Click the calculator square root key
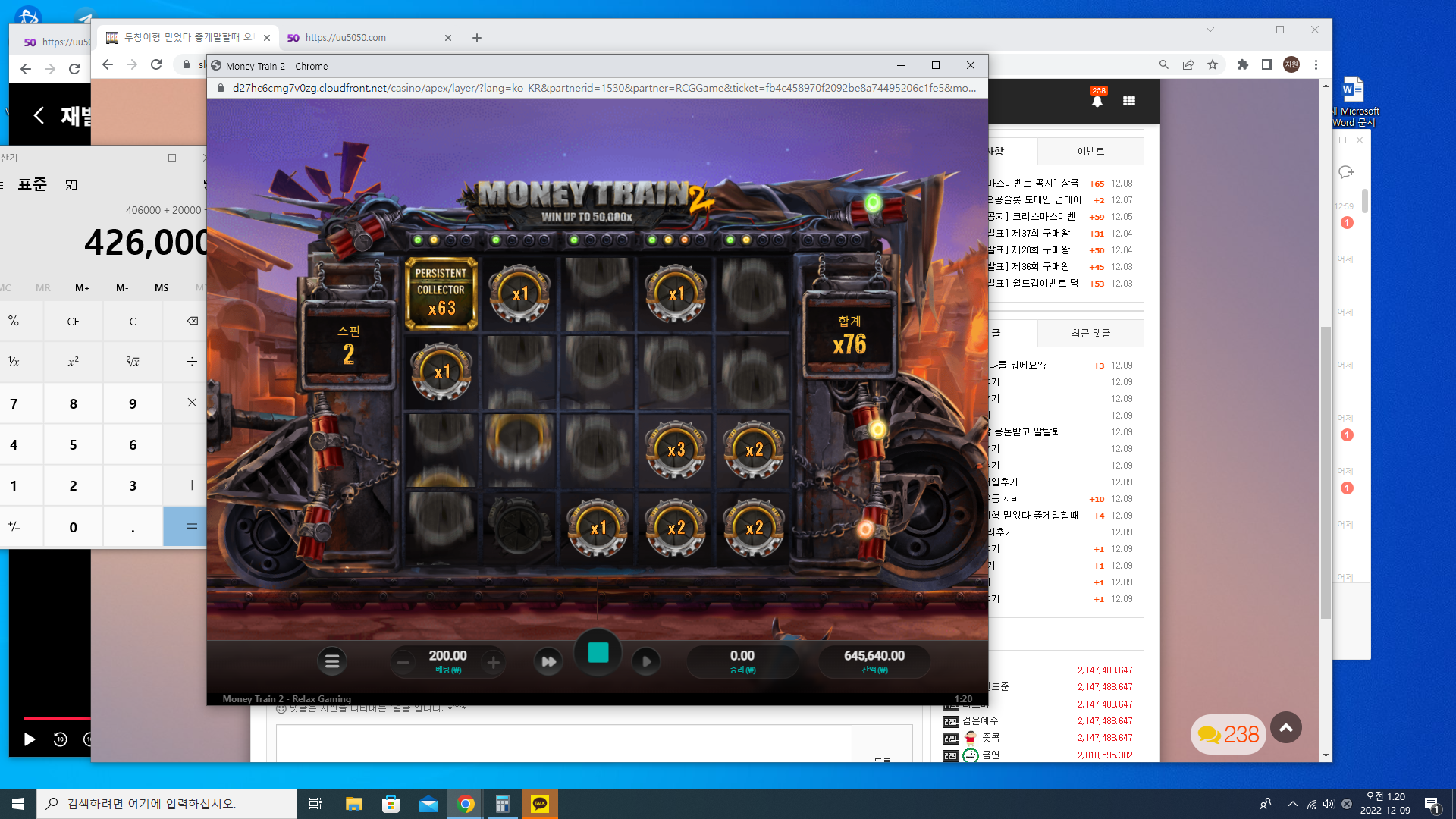 point(133,362)
